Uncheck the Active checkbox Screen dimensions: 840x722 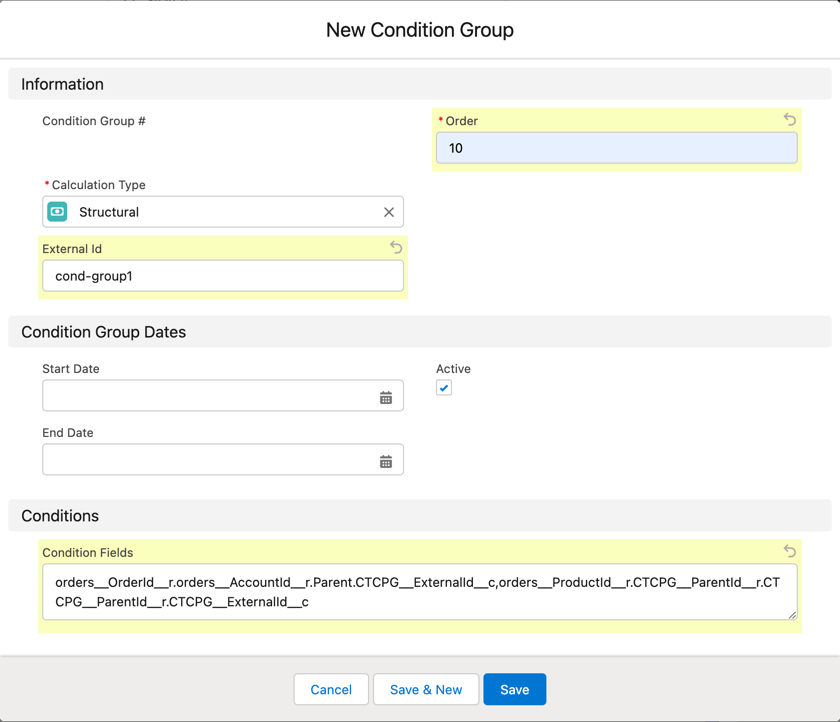point(444,388)
